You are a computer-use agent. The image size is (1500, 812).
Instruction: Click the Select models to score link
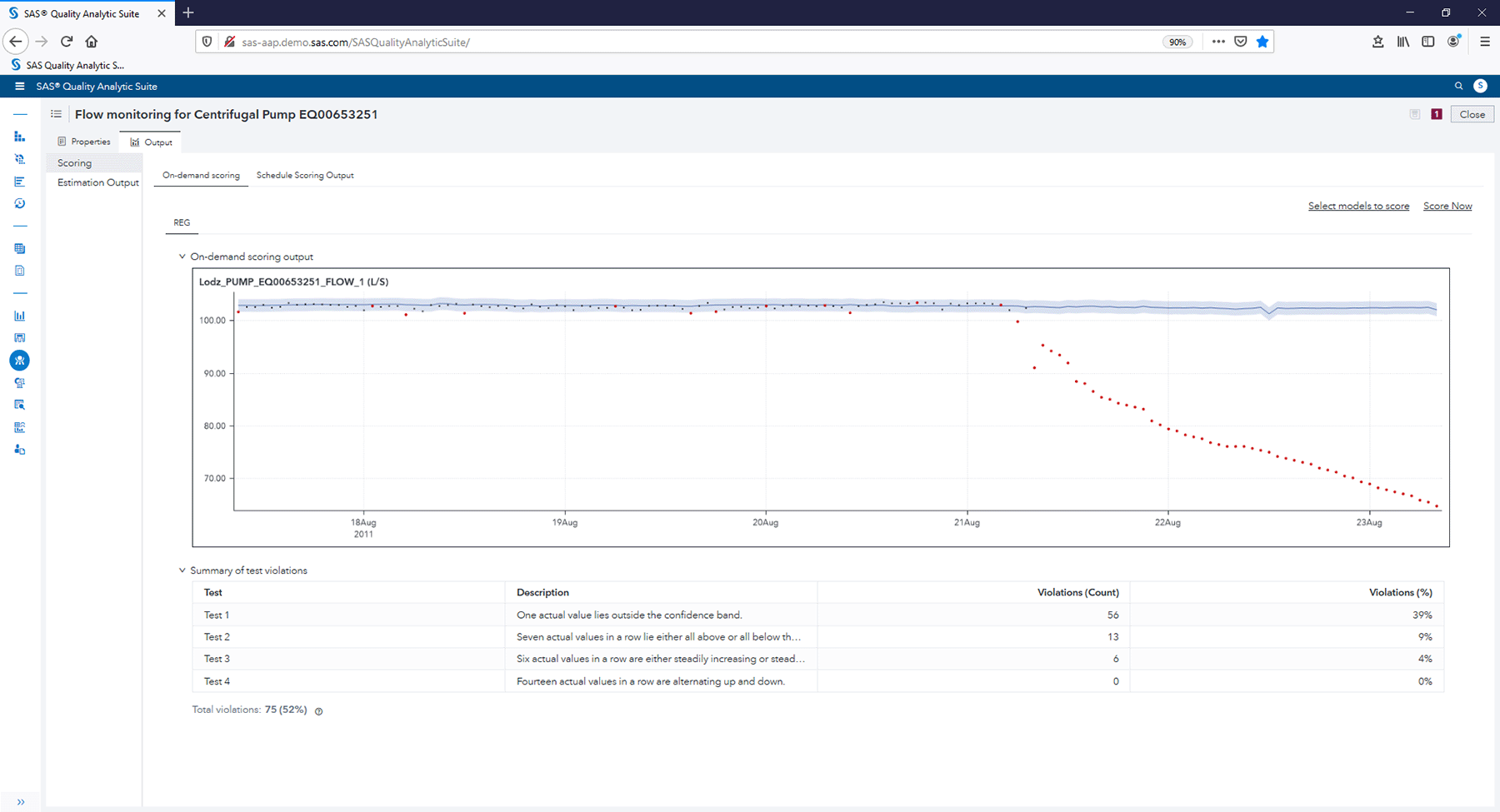click(x=1358, y=206)
